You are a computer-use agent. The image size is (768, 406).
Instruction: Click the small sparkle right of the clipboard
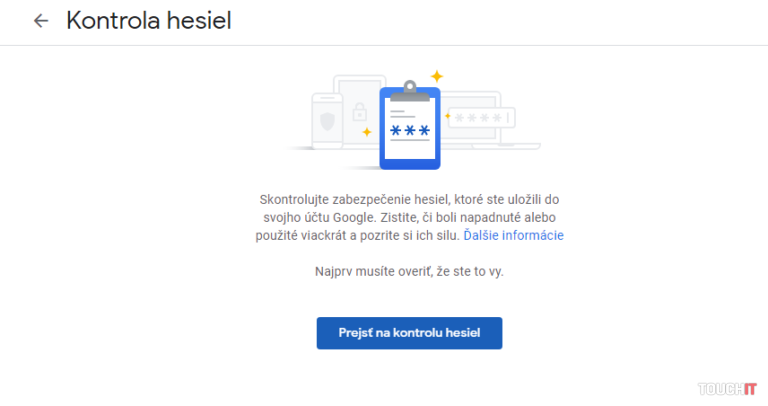coord(447,116)
